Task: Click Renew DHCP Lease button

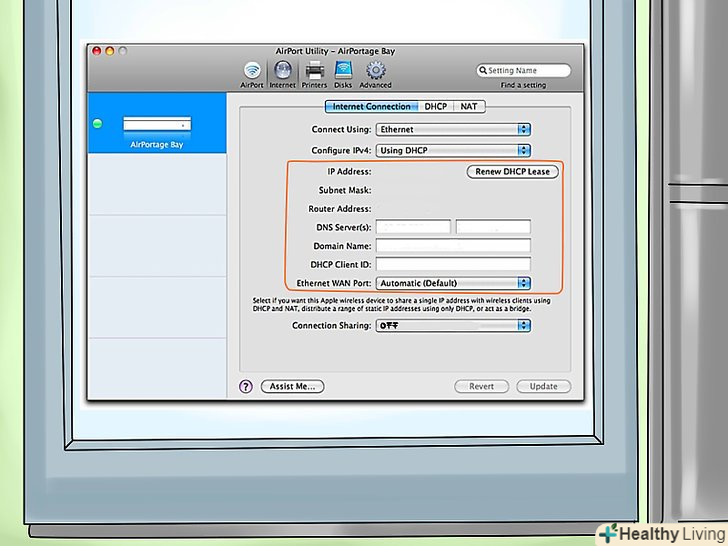Action: tap(512, 172)
